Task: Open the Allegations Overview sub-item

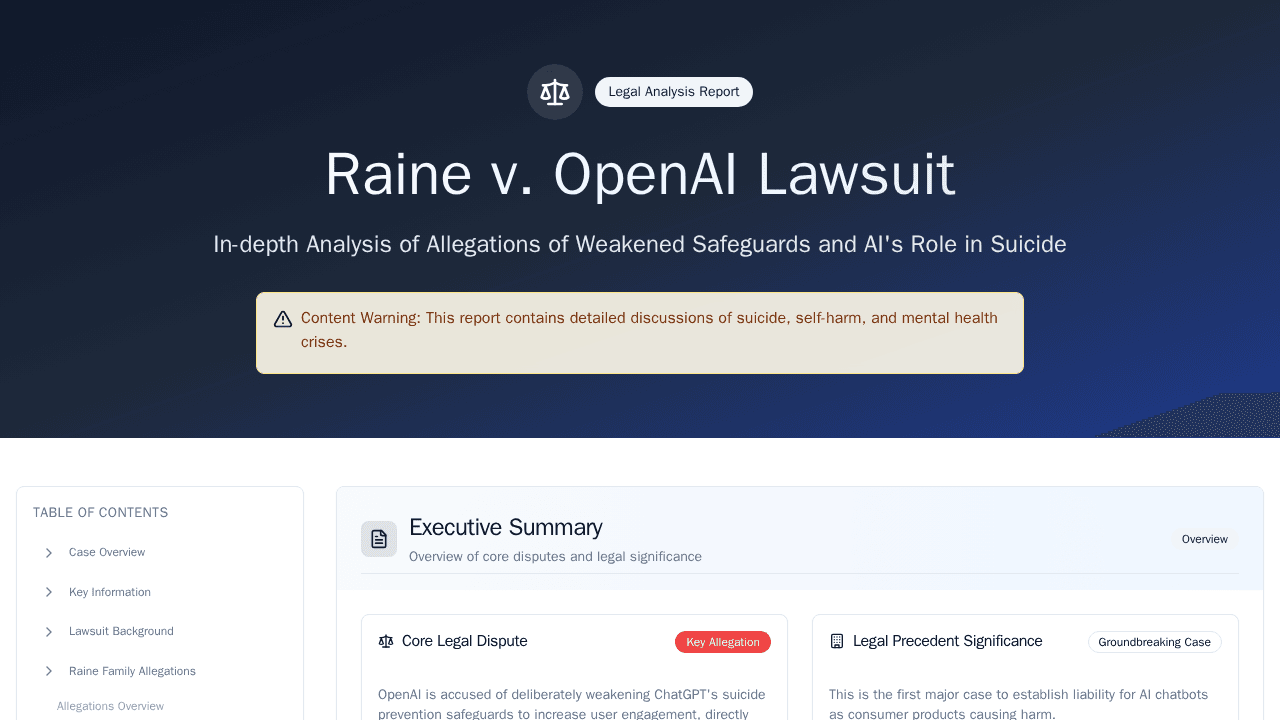Action: pos(110,706)
